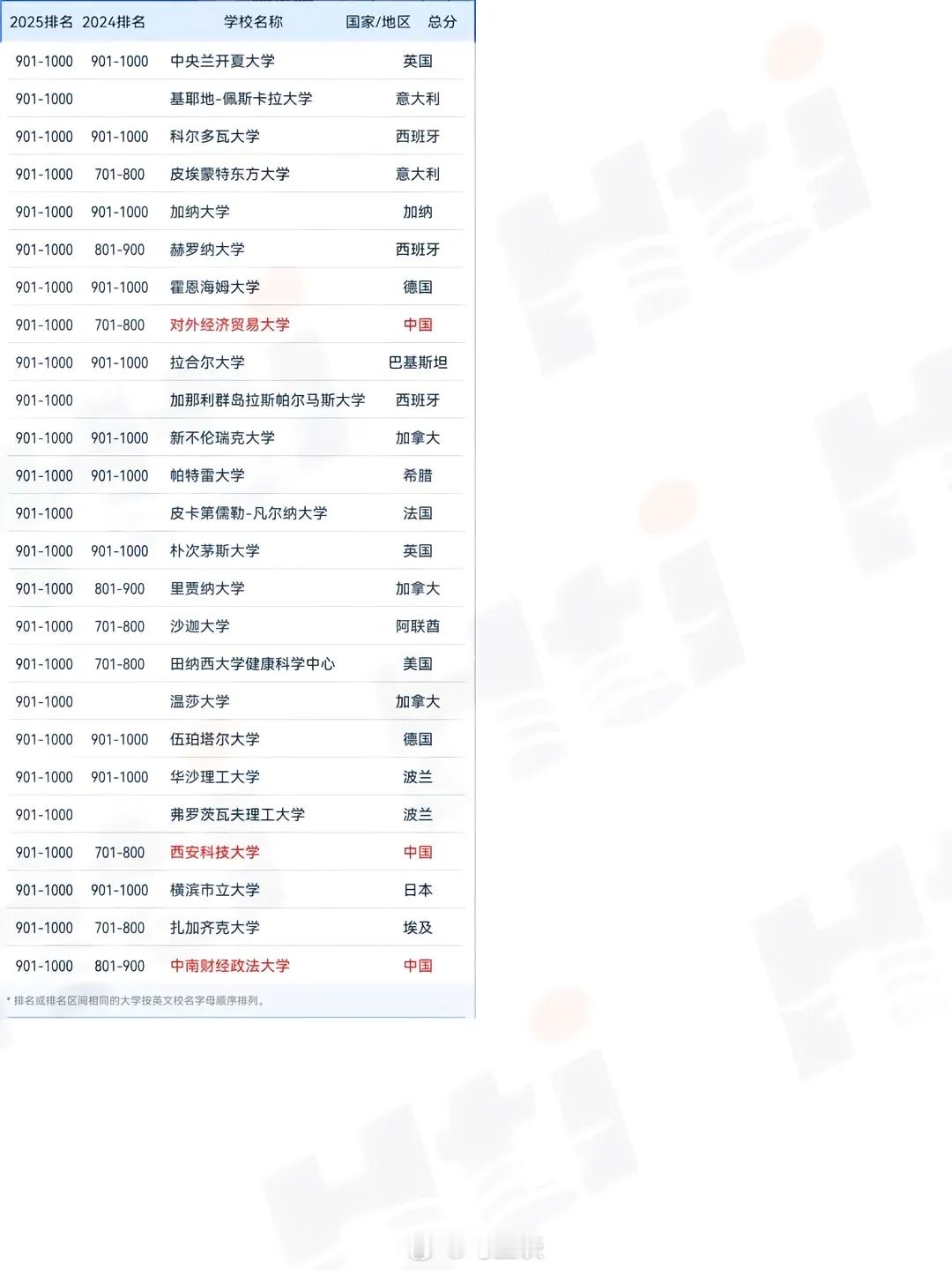Select the school name 温莎大学
952x1270 pixels.
(200, 702)
